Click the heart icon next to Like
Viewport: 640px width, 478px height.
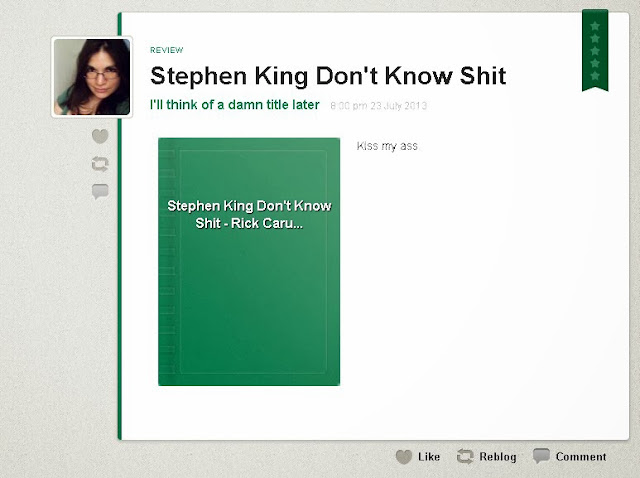pyautogui.click(x=404, y=457)
